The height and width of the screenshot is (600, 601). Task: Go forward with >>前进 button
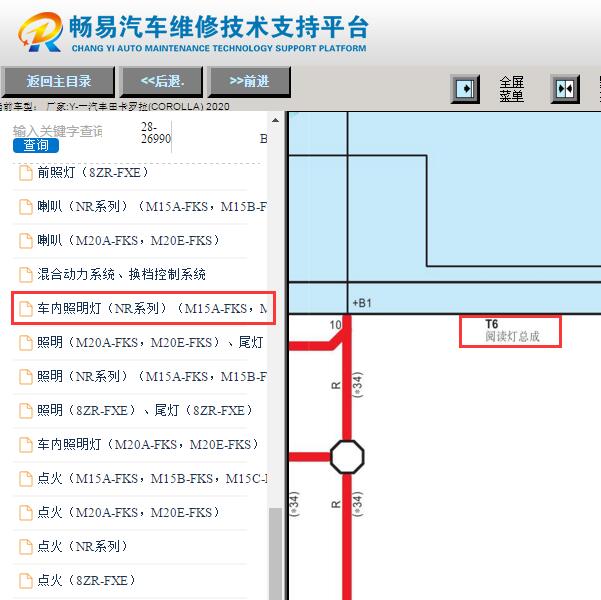pyautogui.click(x=249, y=81)
